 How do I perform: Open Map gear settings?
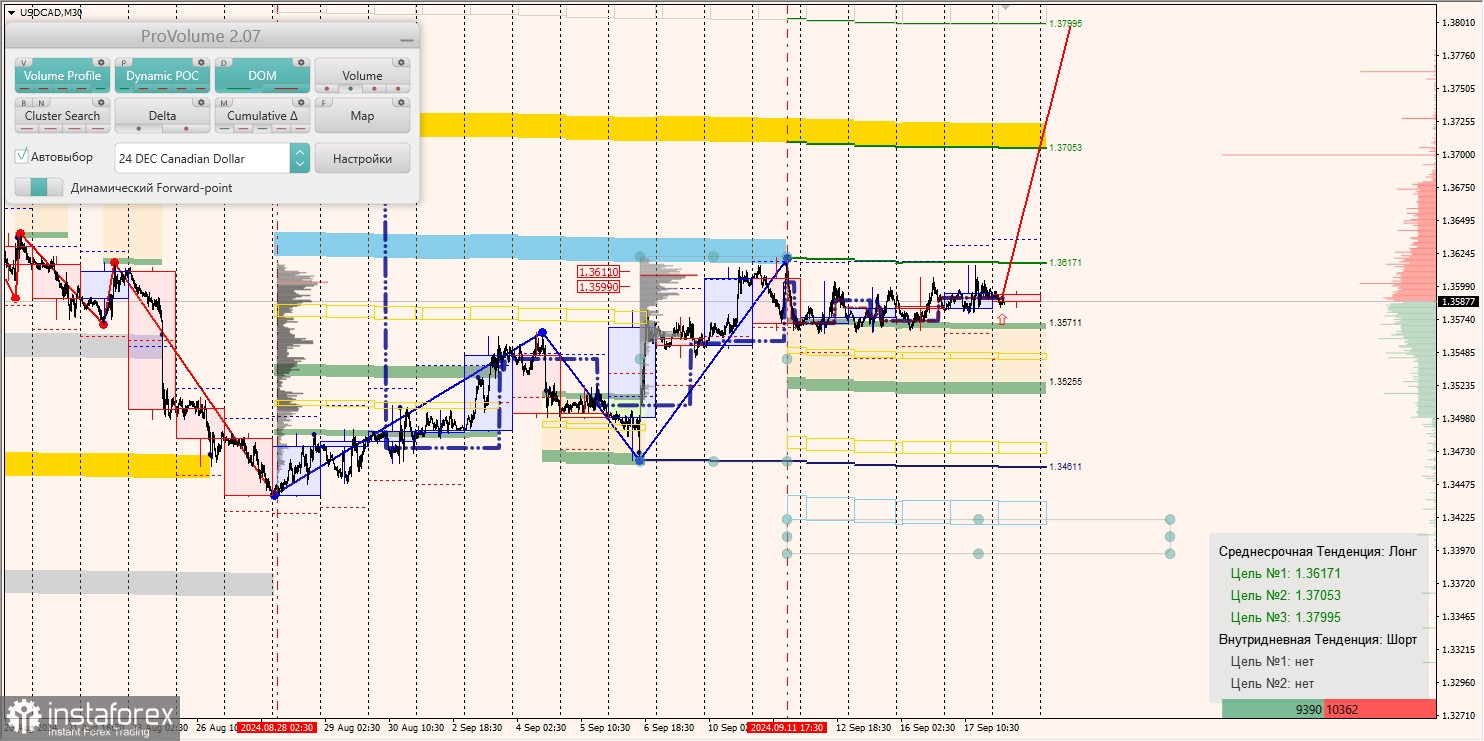401,102
